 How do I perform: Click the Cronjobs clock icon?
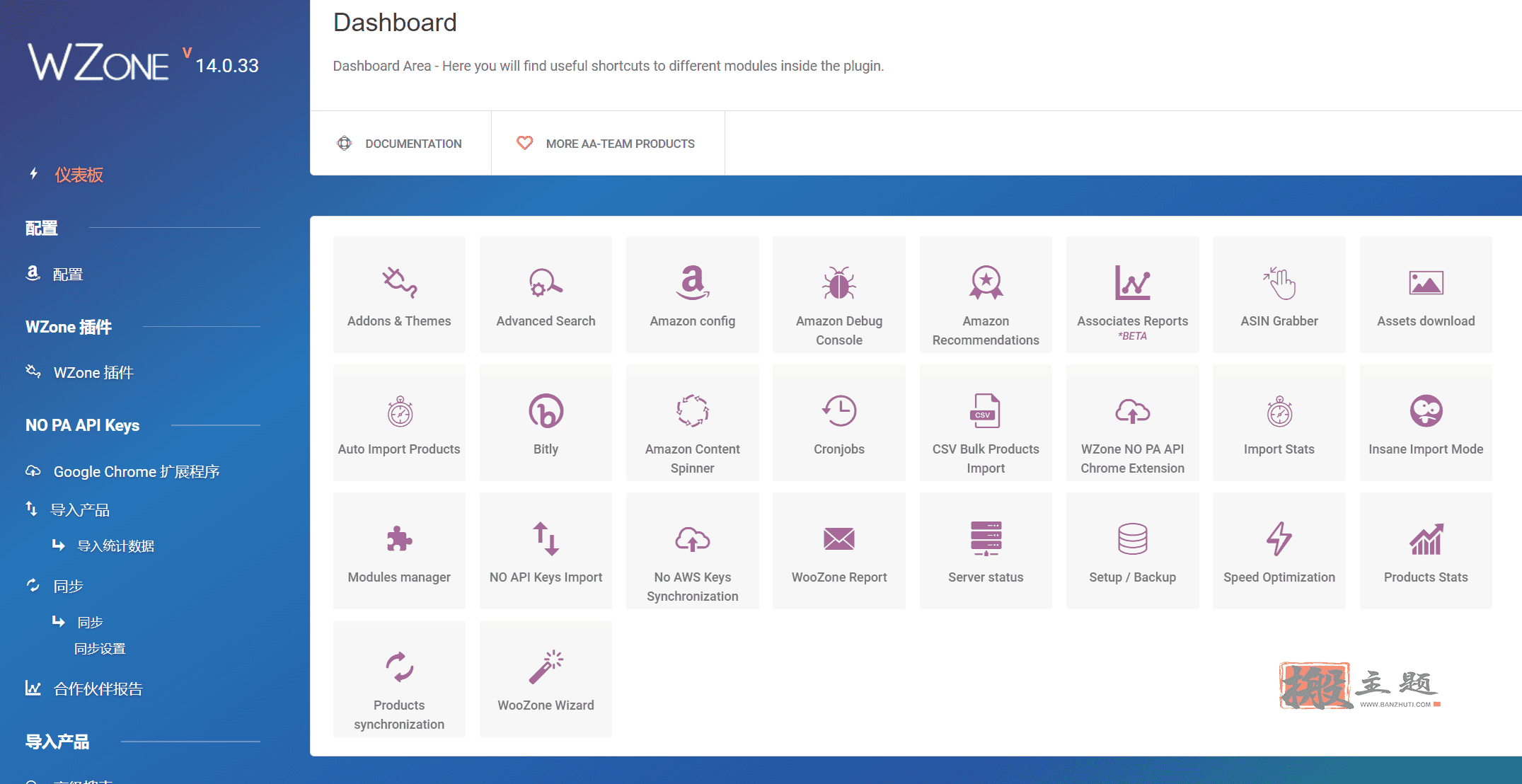[839, 410]
